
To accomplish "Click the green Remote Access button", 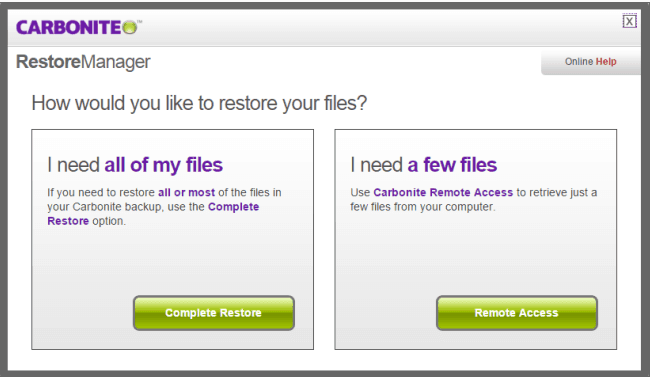I will coord(517,313).
